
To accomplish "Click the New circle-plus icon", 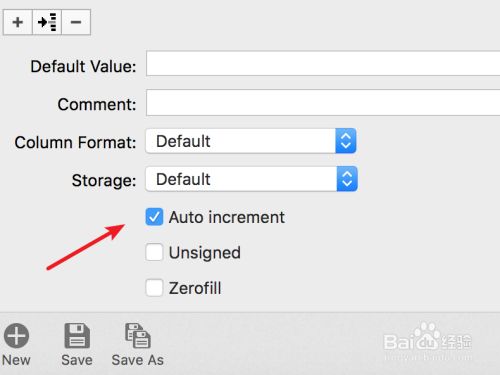I will pyautogui.click(x=16, y=335).
